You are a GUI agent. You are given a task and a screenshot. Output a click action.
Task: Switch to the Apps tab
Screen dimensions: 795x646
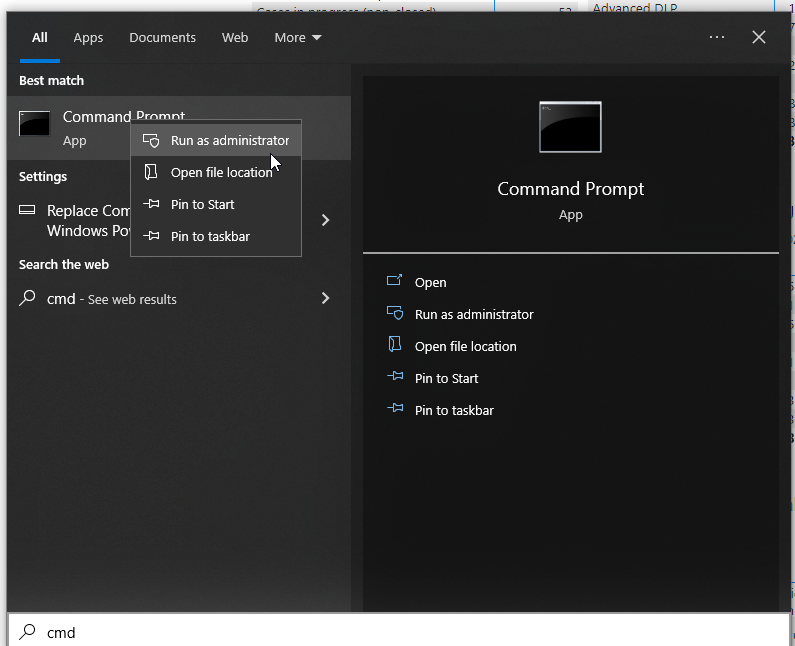[88, 38]
